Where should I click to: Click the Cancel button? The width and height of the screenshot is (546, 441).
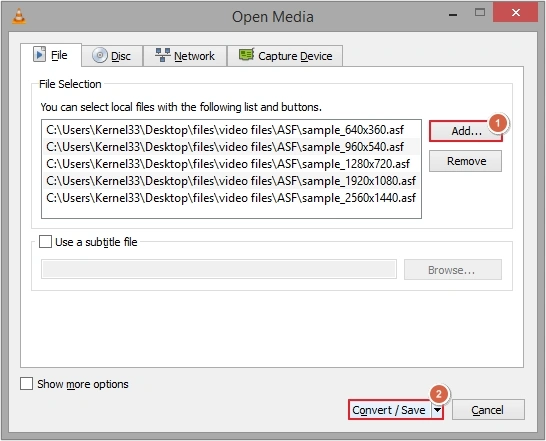(x=488, y=410)
